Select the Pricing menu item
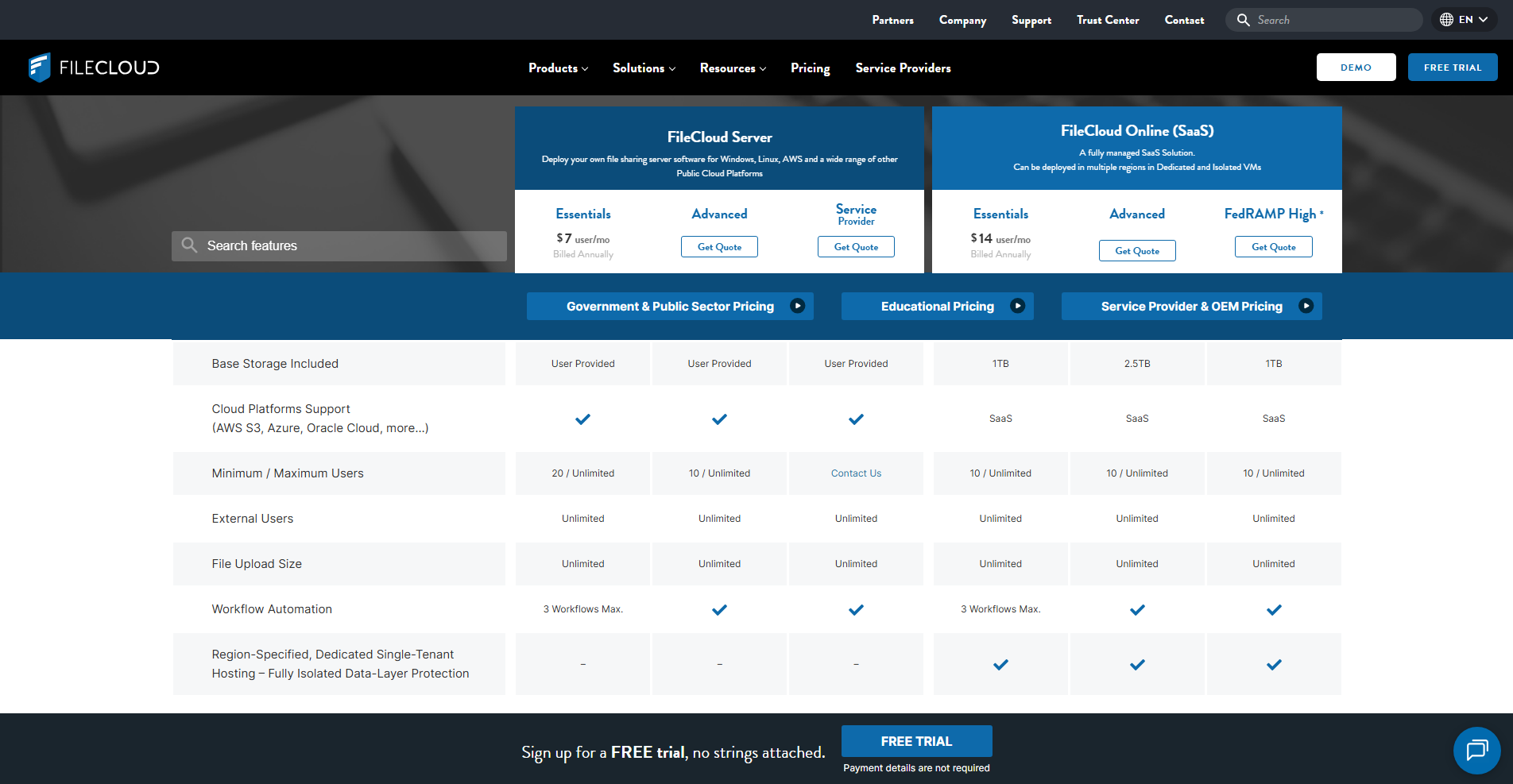The image size is (1513, 784). pyautogui.click(x=810, y=68)
